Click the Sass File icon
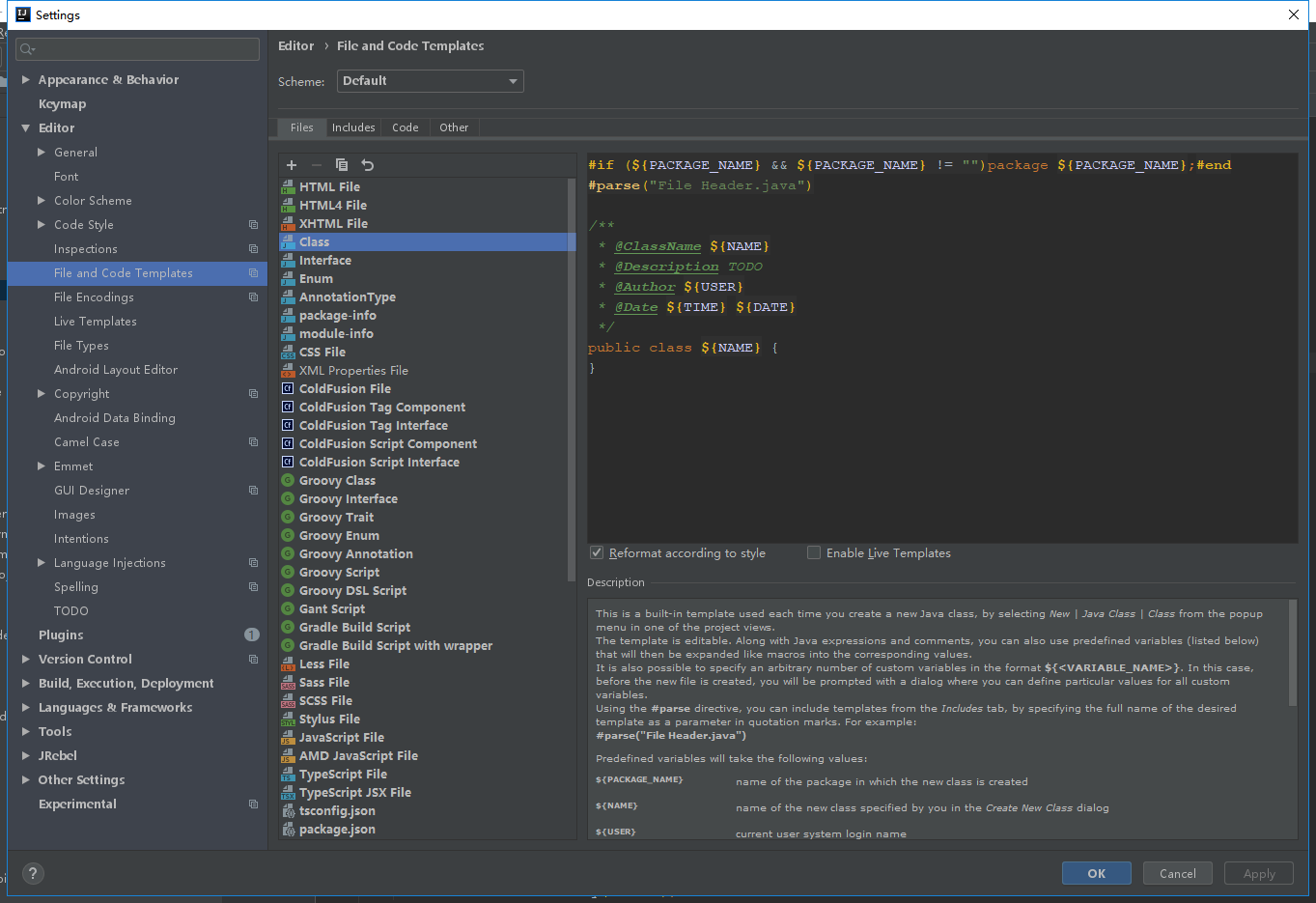The height and width of the screenshot is (903, 1316). tap(288, 683)
